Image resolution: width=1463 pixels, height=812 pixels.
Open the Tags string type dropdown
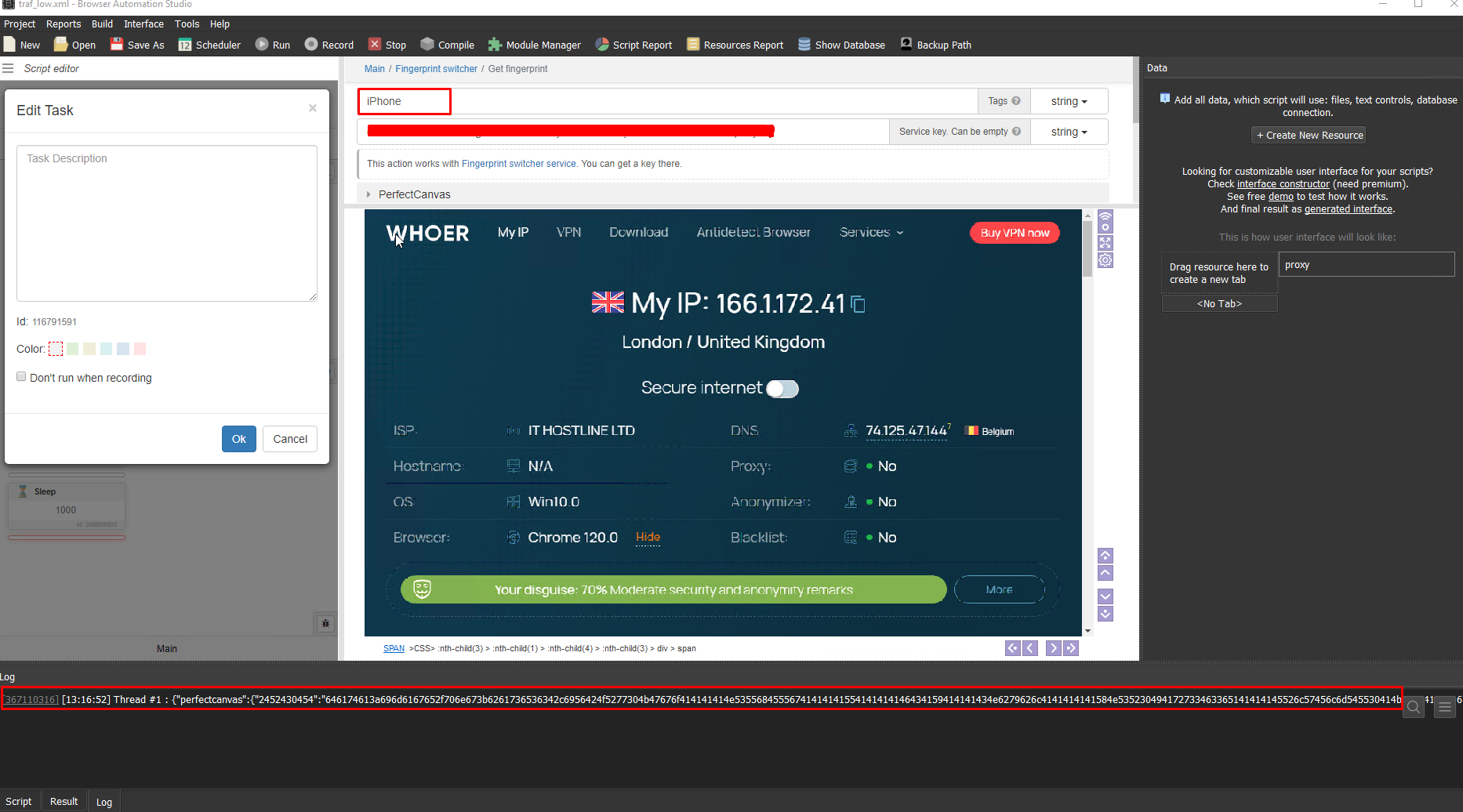coord(1069,101)
